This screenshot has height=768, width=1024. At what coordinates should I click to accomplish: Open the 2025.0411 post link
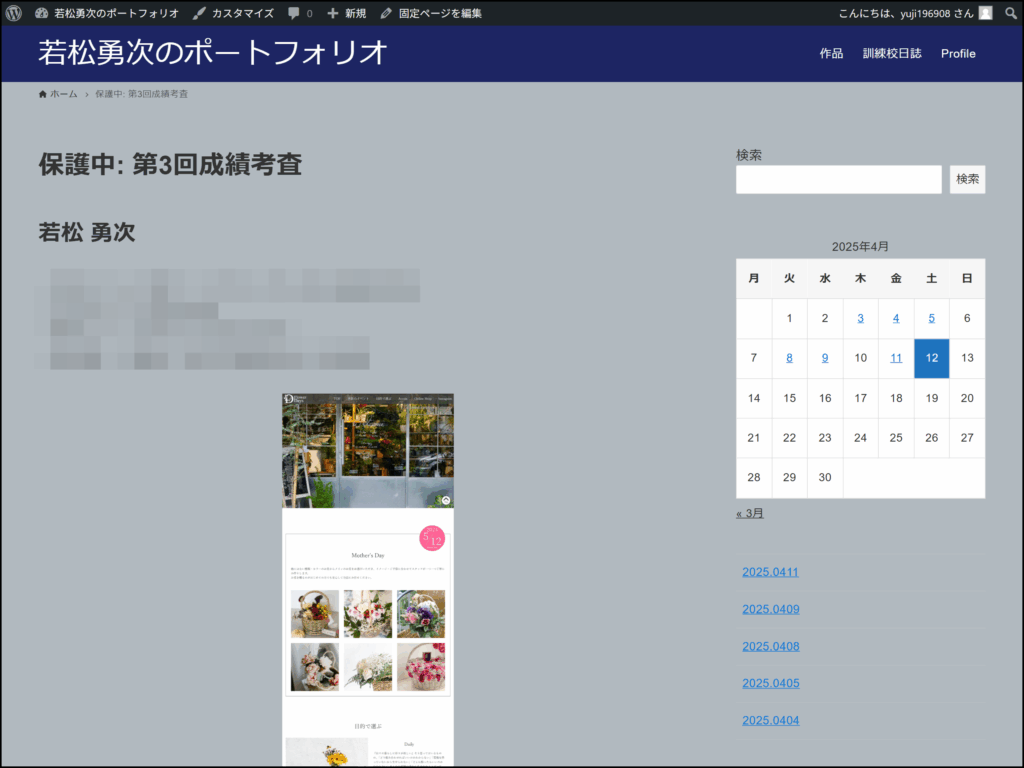pyautogui.click(x=770, y=572)
